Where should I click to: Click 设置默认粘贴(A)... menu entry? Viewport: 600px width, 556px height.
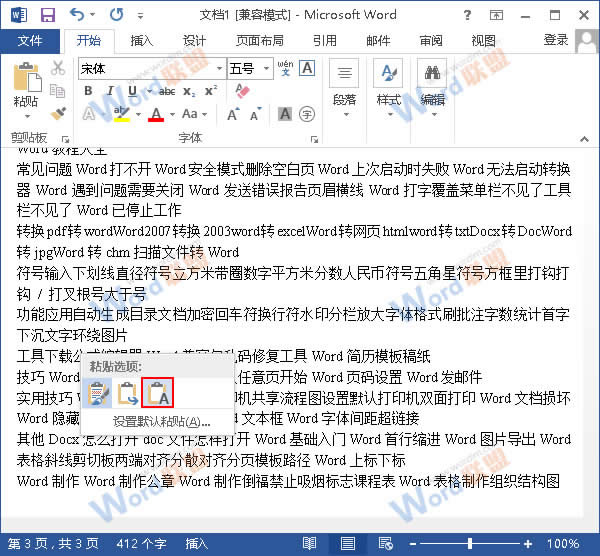161,422
